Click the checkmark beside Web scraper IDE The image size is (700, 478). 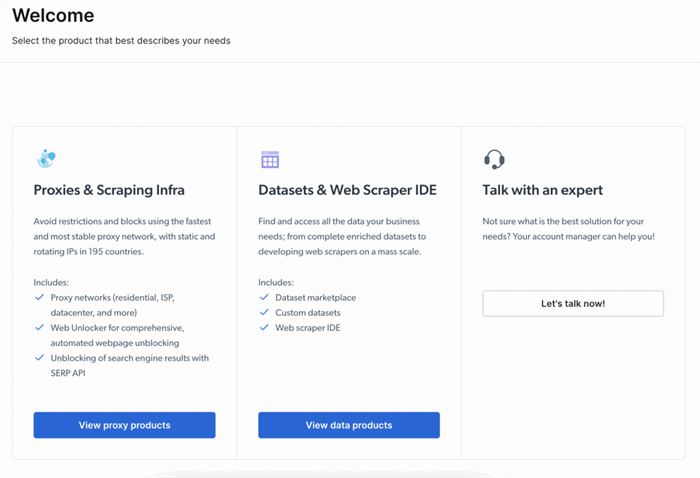pos(264,328)
